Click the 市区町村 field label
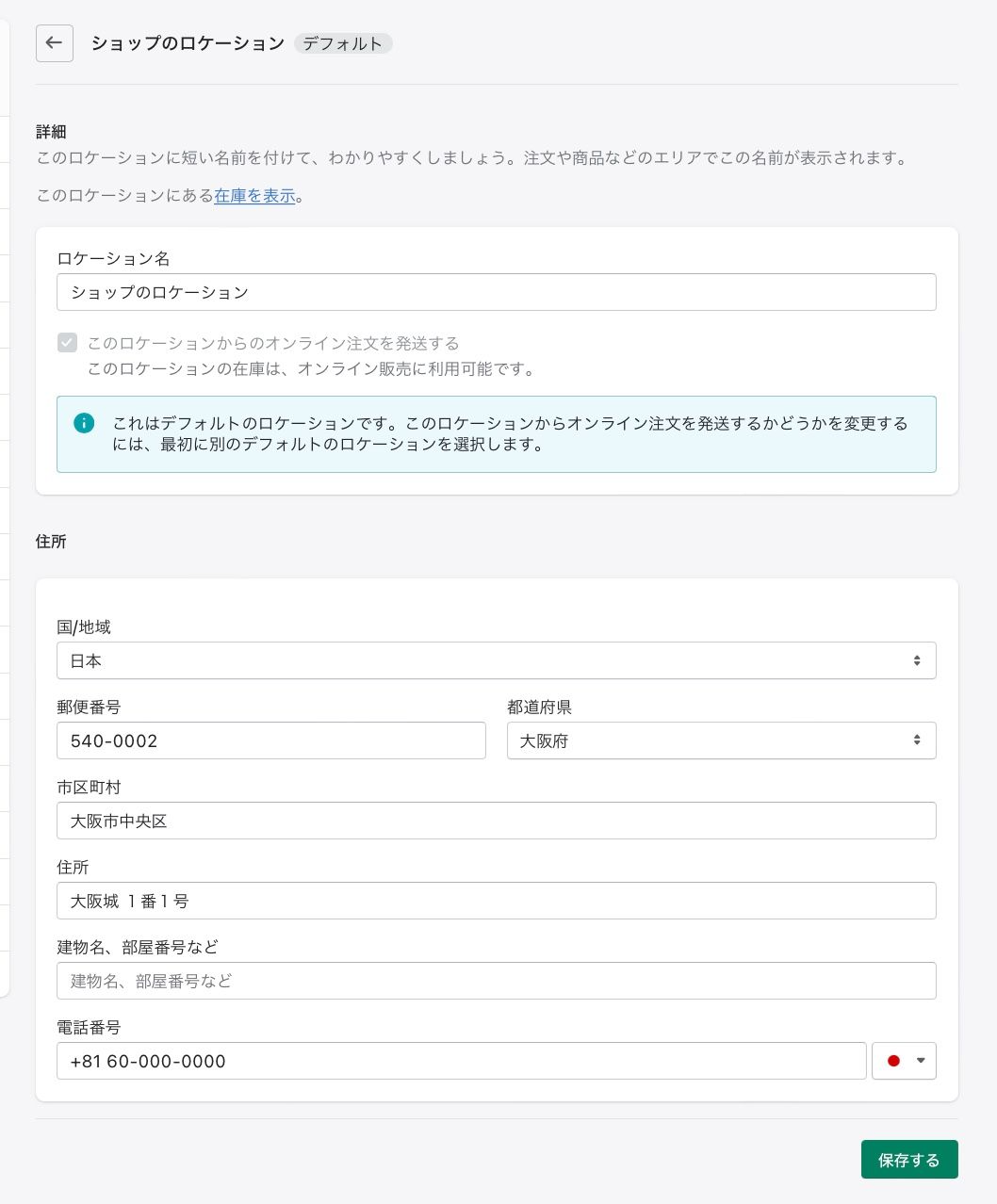Screen dimensions: 997x1204 (x=89, y=788)
